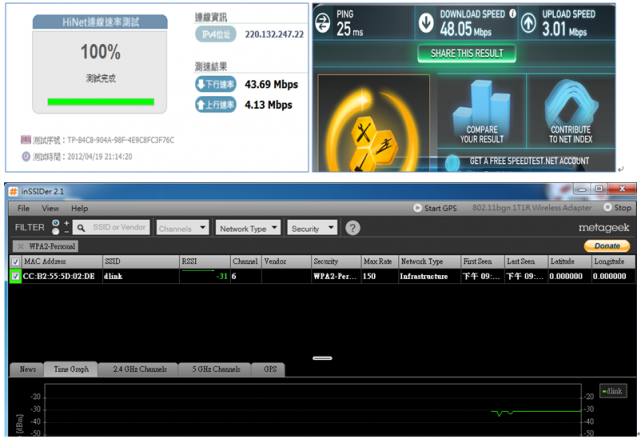Sort by Longitude column header
The width and height of the screenshot is (640, 439).
coord(613,262)
